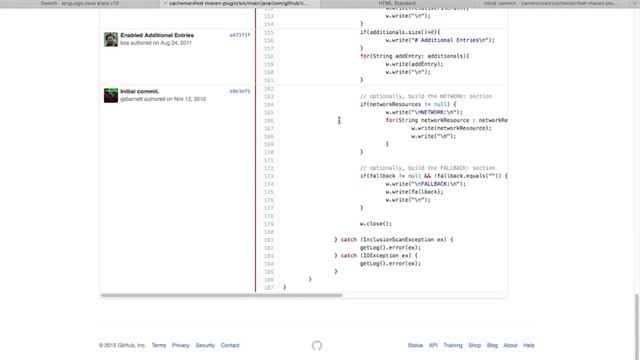This screenshot has width=640, height=360.
Task: Open the Security footer link
Action: pyautogui.click(x=205, y=345)
